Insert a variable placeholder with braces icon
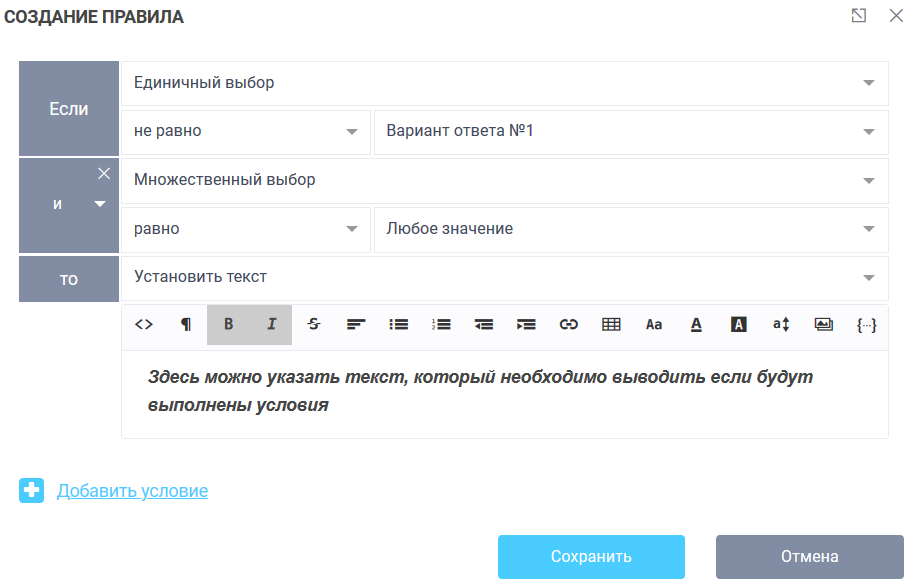Screen dimensions: 906x582 coord(867,324)
